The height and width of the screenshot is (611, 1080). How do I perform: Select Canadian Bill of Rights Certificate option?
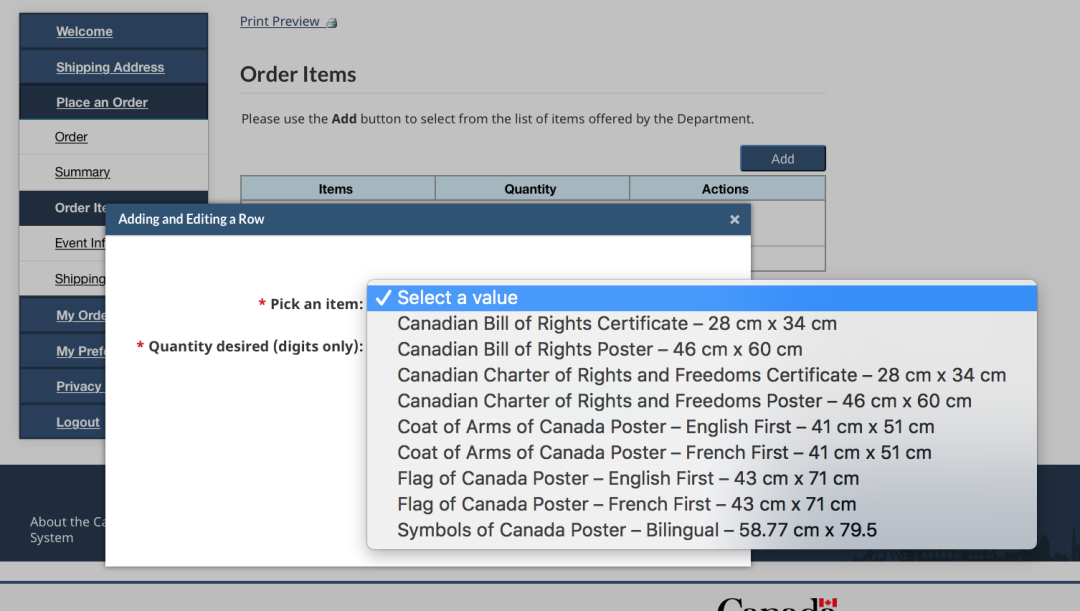click(x=616, y=324)
